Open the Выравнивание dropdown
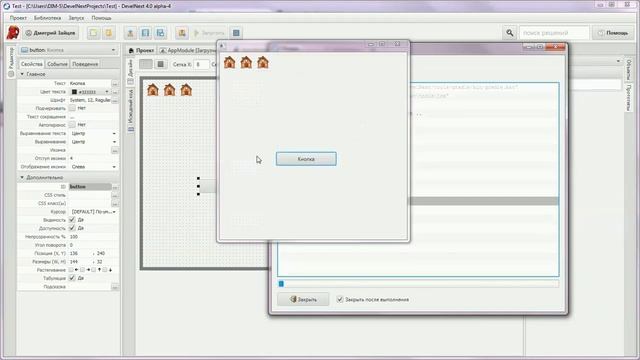The height and width of the screenshot is (360, 640). coord(114,142)
